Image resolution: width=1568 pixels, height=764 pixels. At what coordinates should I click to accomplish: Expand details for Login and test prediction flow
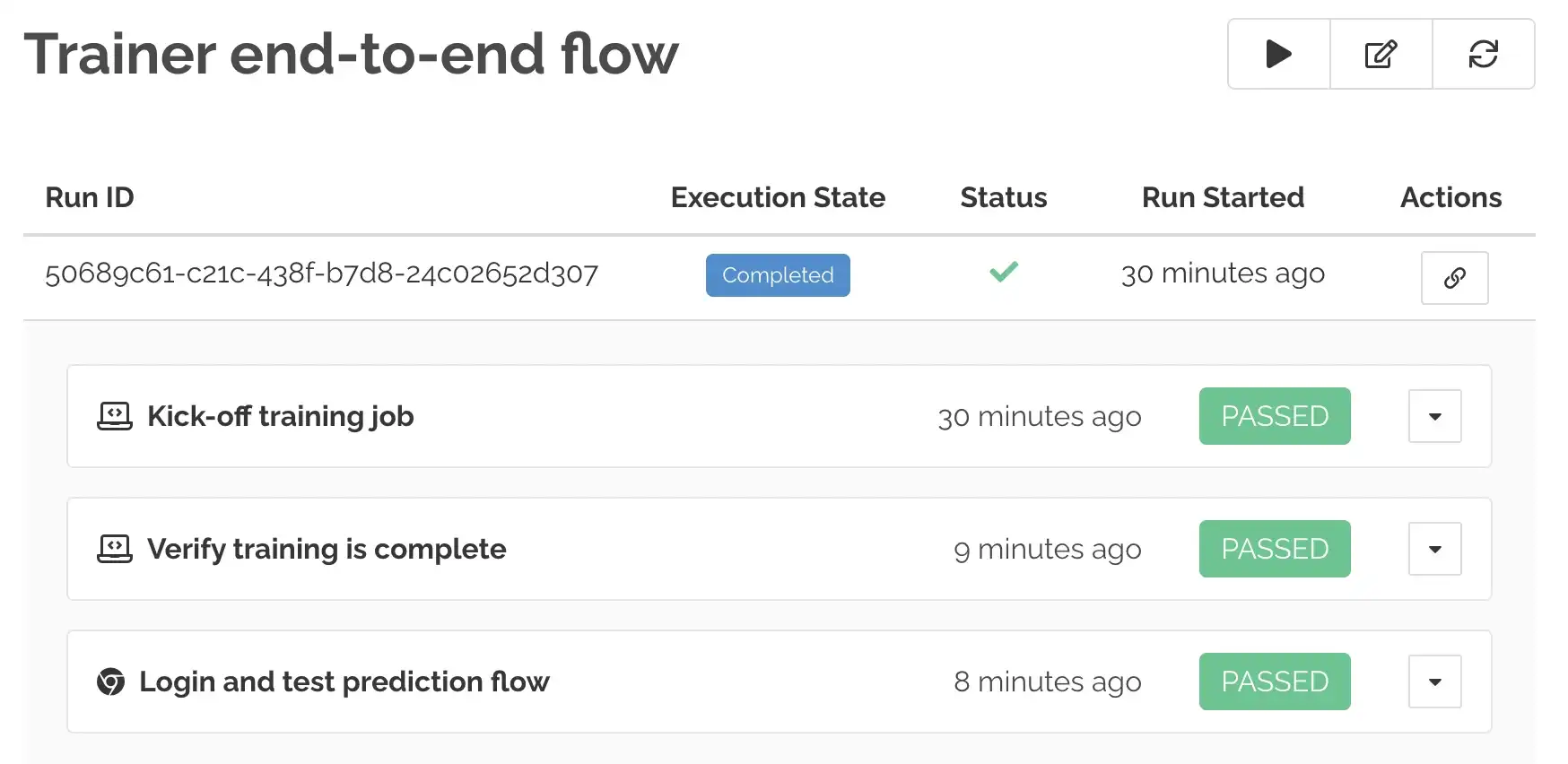click(x=1434, y=682)
